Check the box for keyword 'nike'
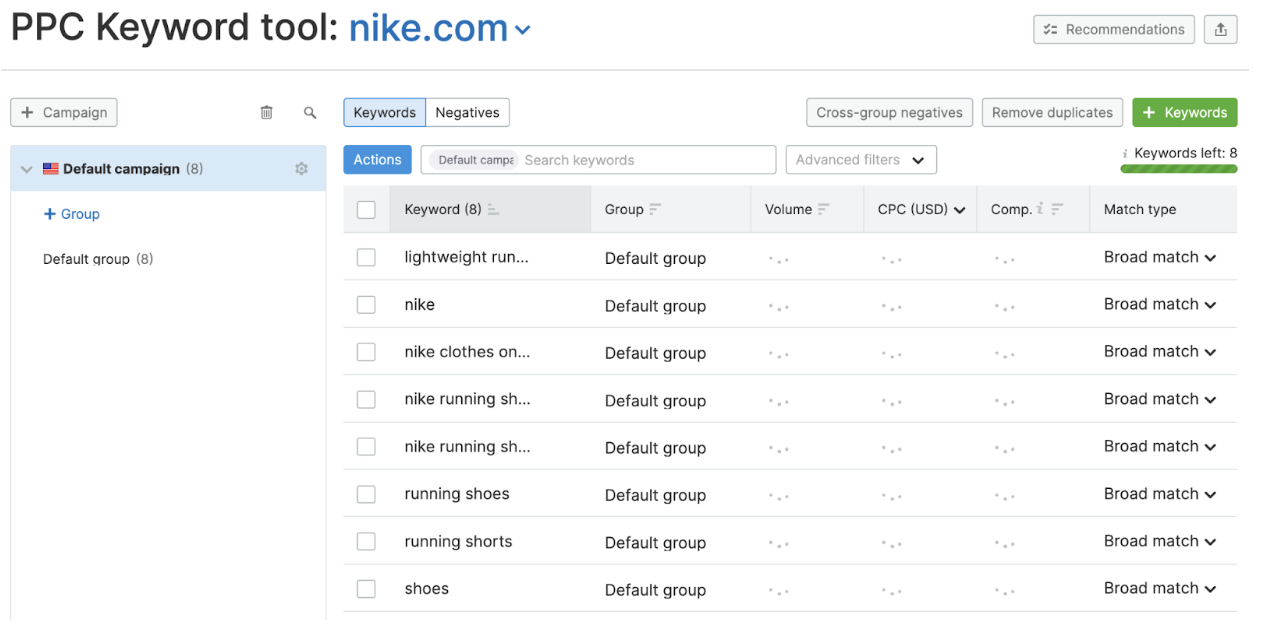The height and width of the screenshot is (642, 1274). (366, 305)
